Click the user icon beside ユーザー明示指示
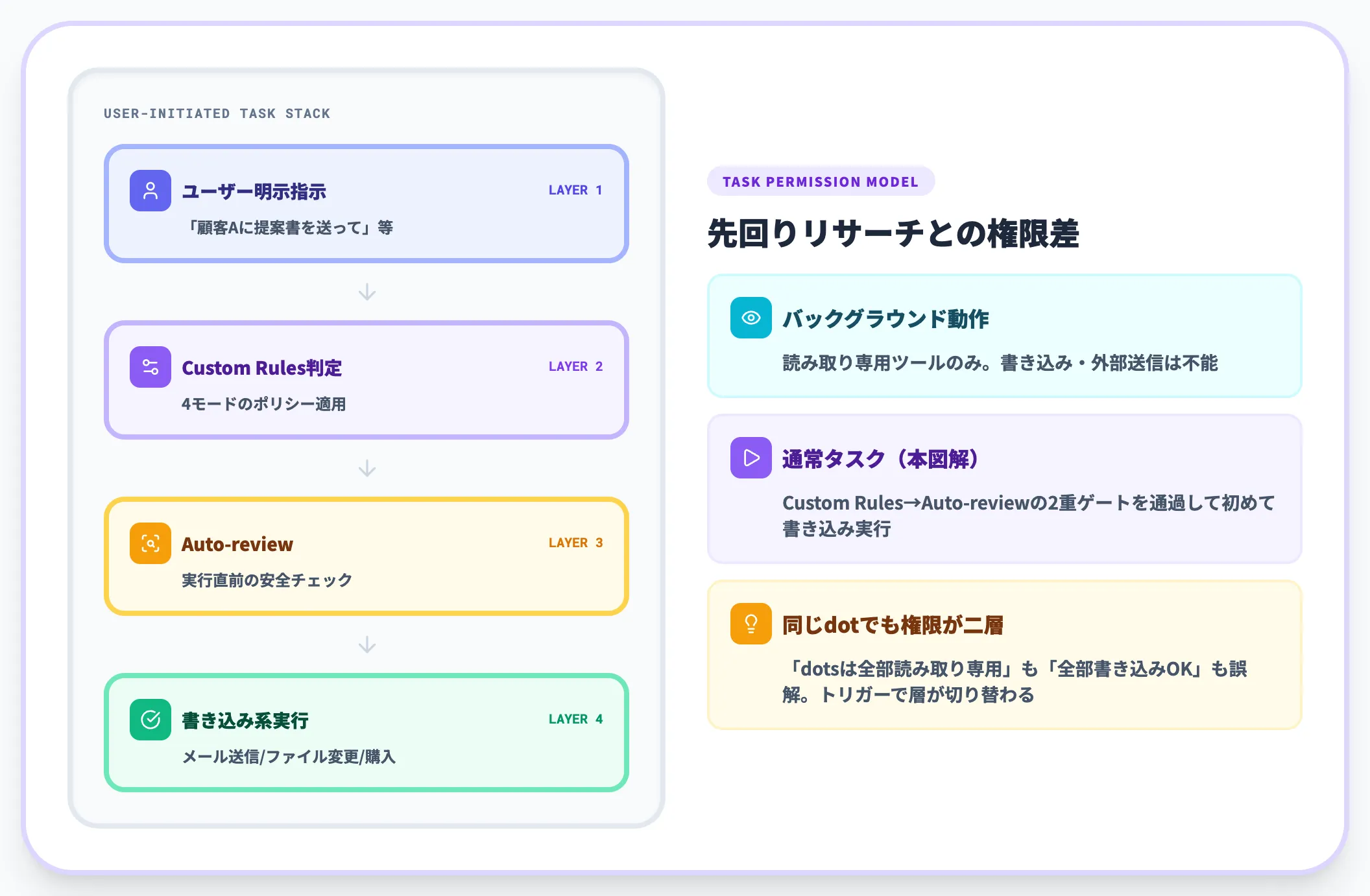Screen dimensions: 1370x896 (150, 191)
